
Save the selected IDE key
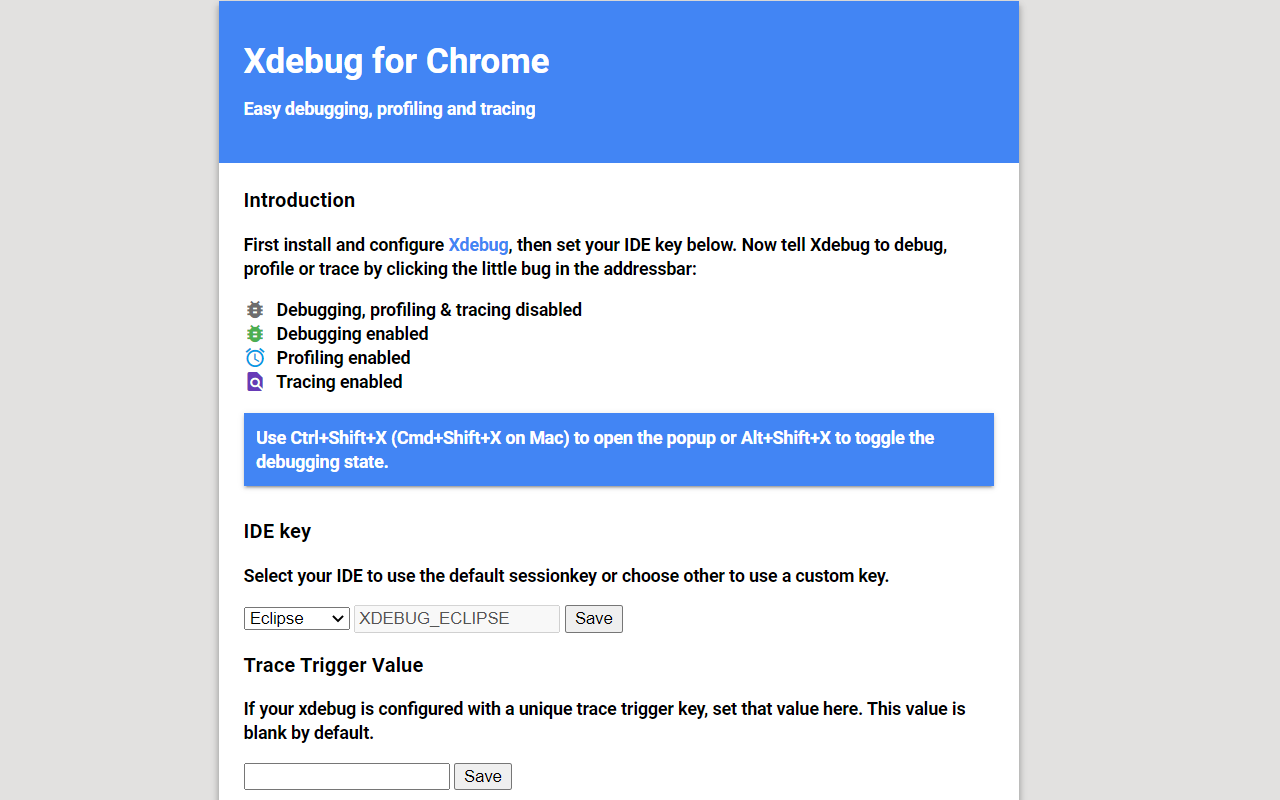coord(593,618)
